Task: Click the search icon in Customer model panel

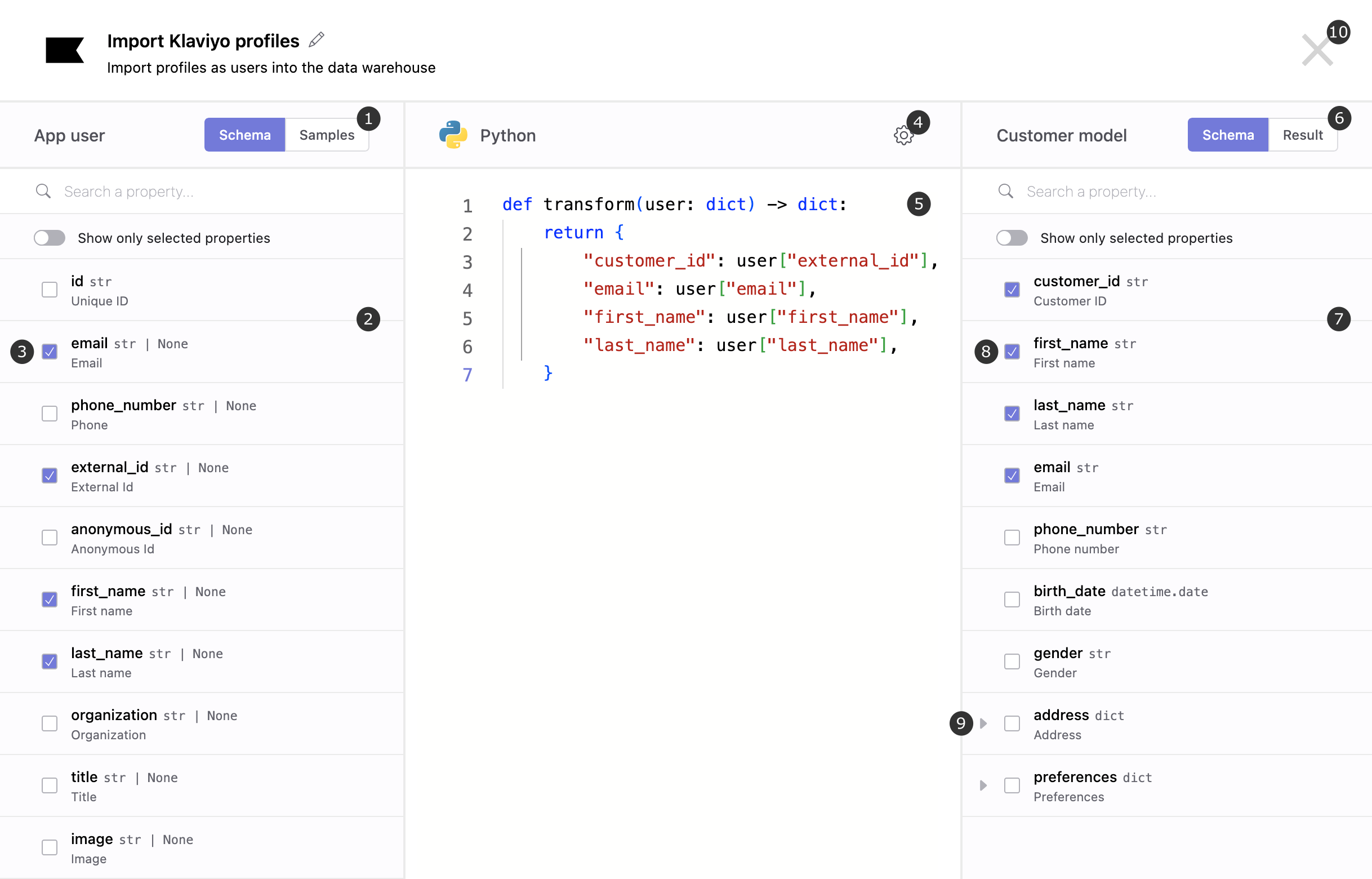Action: 1006,191
